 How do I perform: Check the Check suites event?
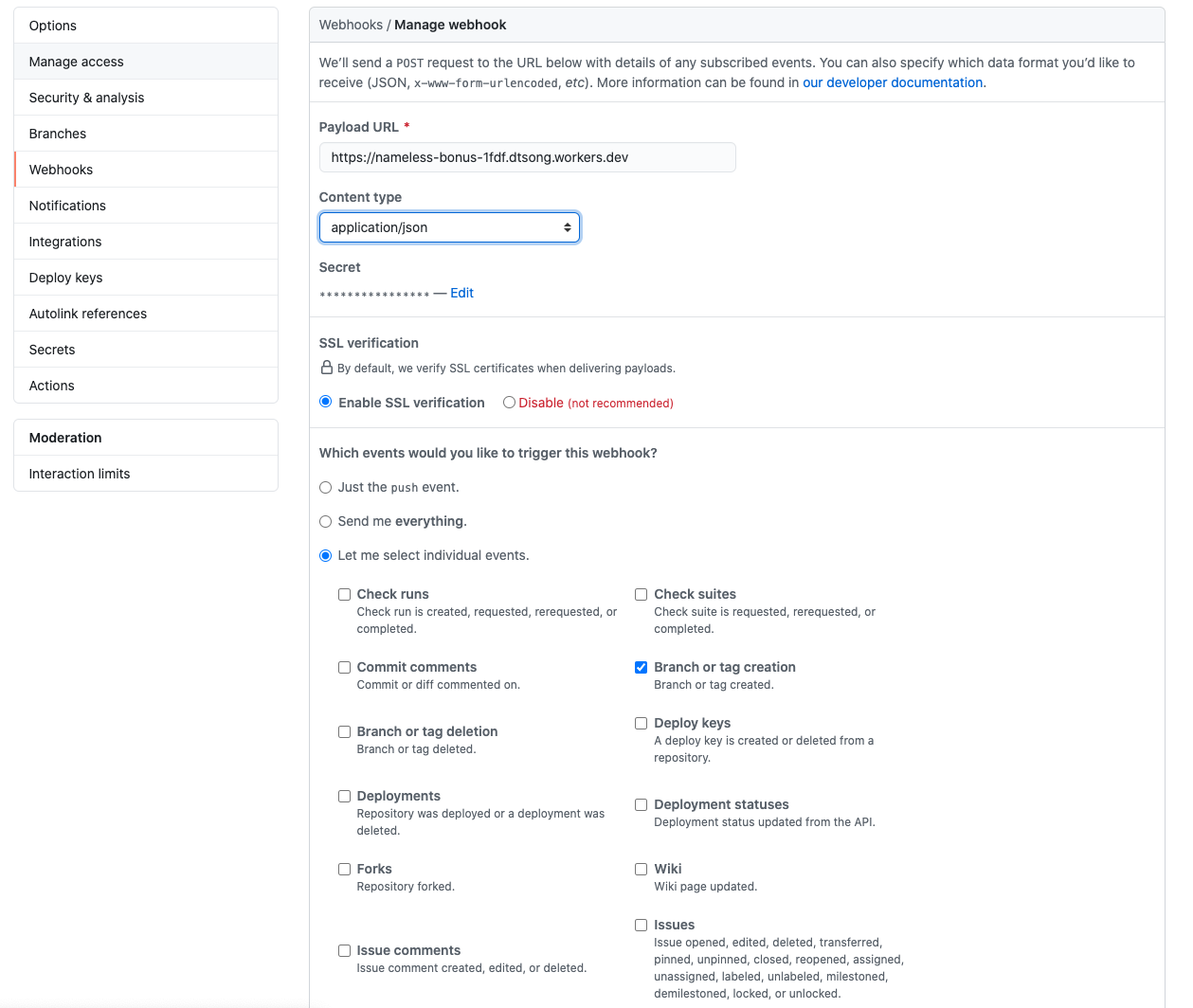coord(641,594)
